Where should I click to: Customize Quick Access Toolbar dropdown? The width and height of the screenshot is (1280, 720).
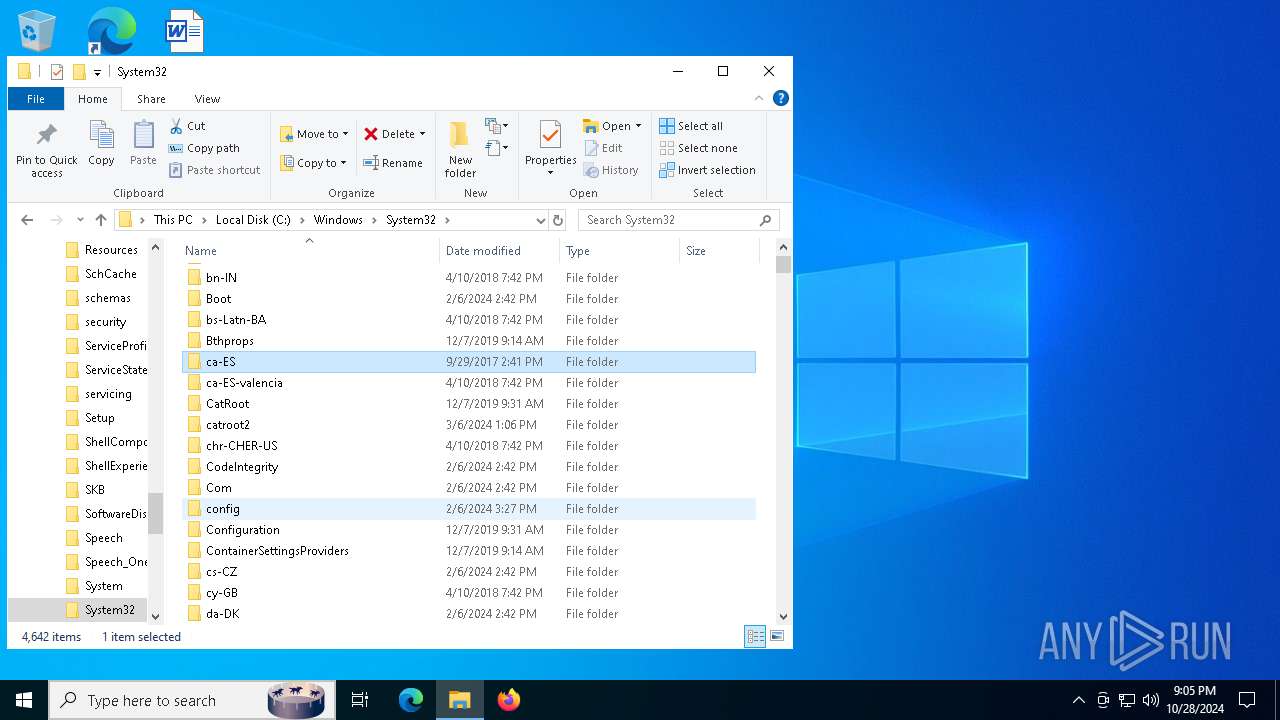[97, 72]
